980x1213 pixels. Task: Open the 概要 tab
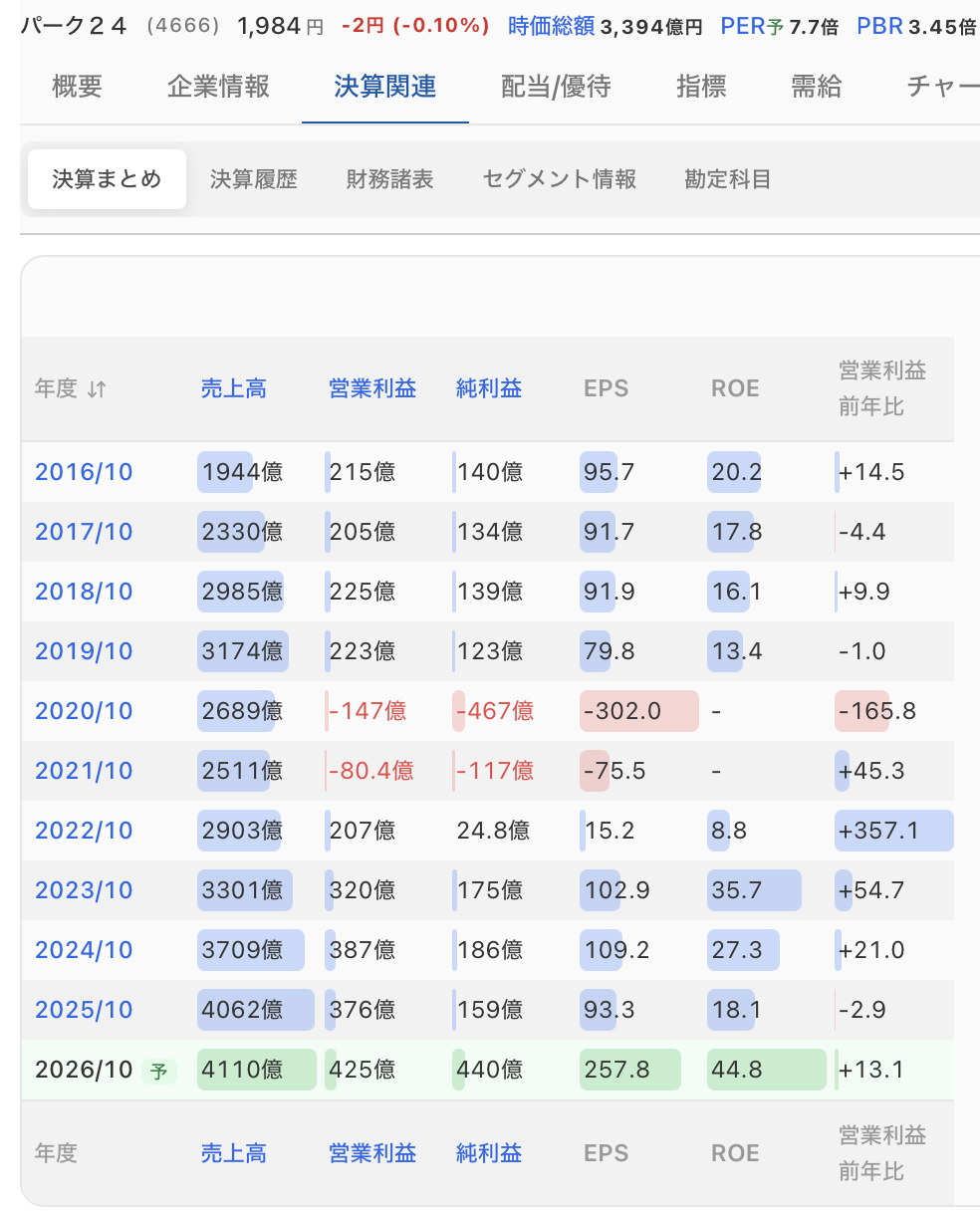point(77,87)
